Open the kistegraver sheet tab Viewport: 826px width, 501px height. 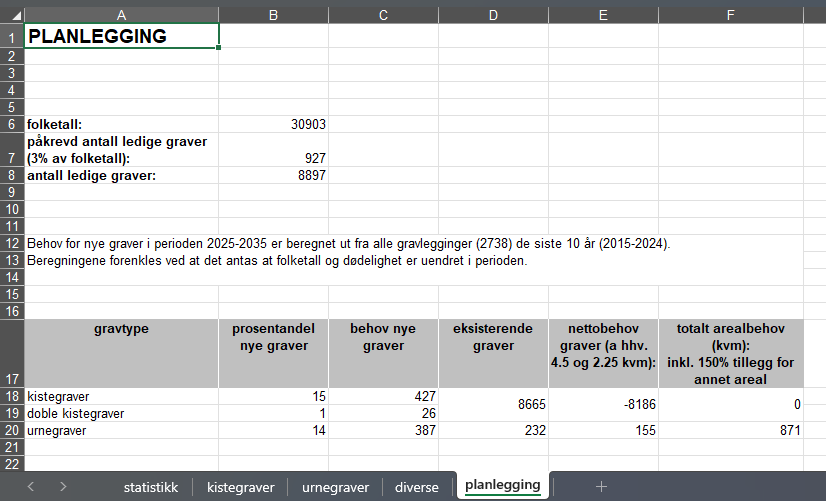pyautogui.click(x=240, y=487)
